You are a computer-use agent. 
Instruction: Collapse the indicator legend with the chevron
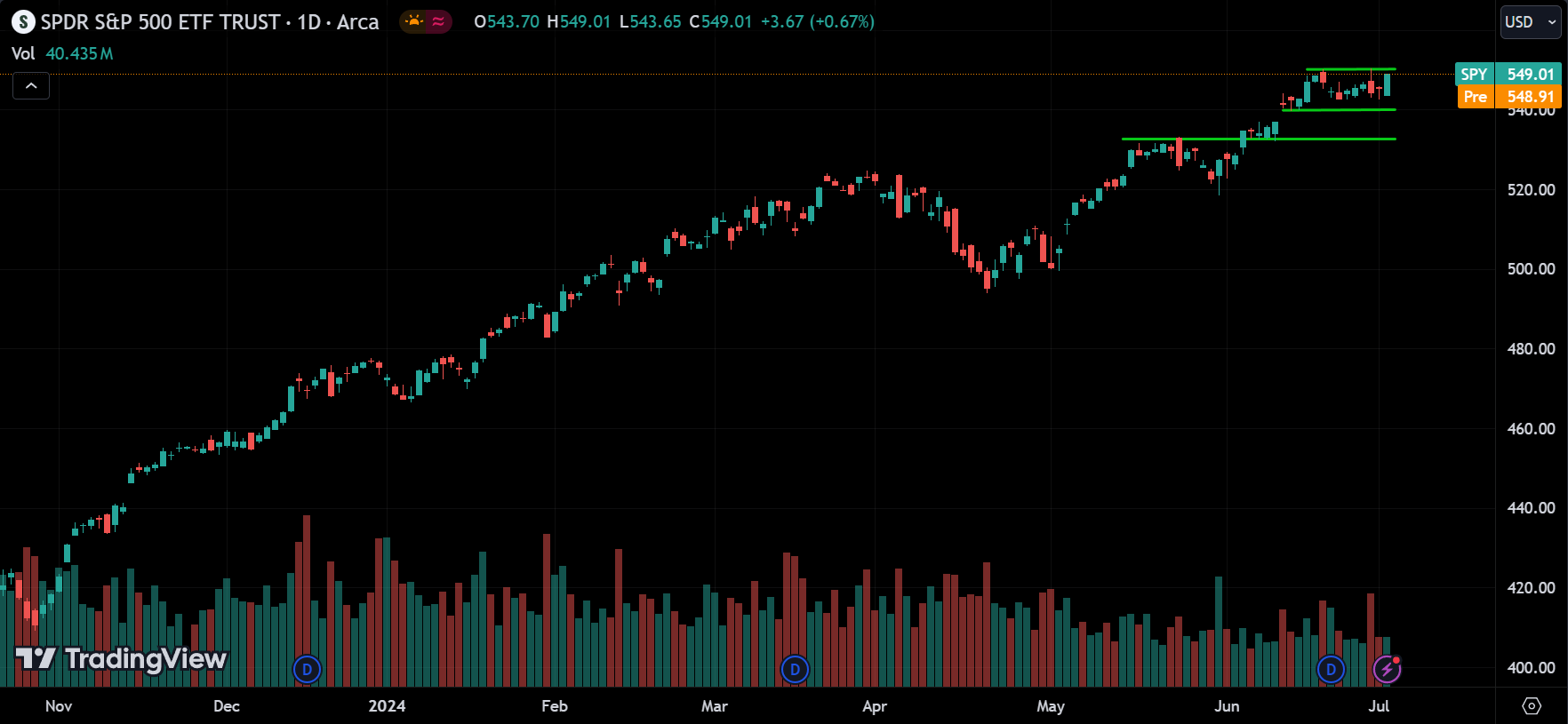[31, 86]
